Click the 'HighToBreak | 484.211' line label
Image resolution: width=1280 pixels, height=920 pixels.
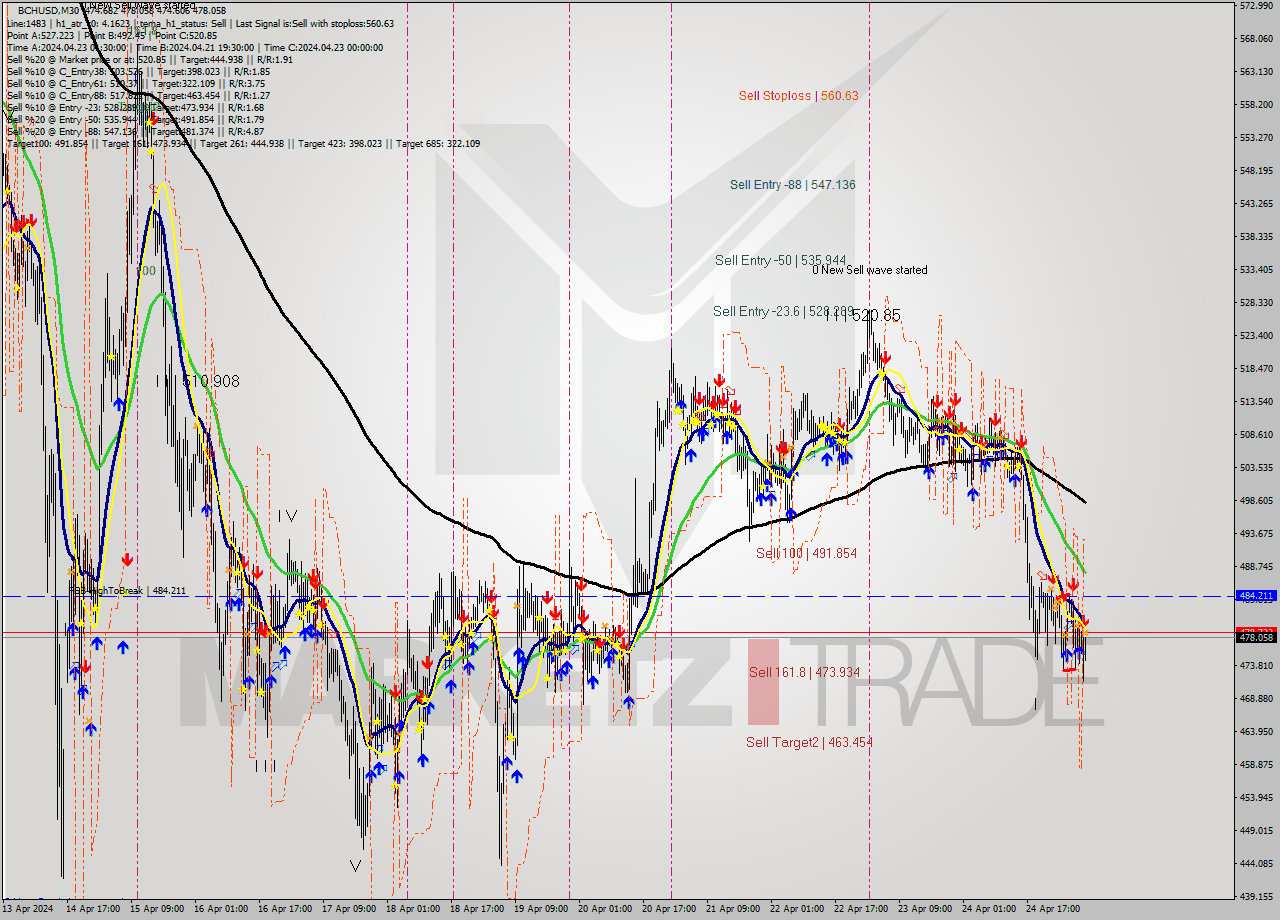tap(127, 591)
